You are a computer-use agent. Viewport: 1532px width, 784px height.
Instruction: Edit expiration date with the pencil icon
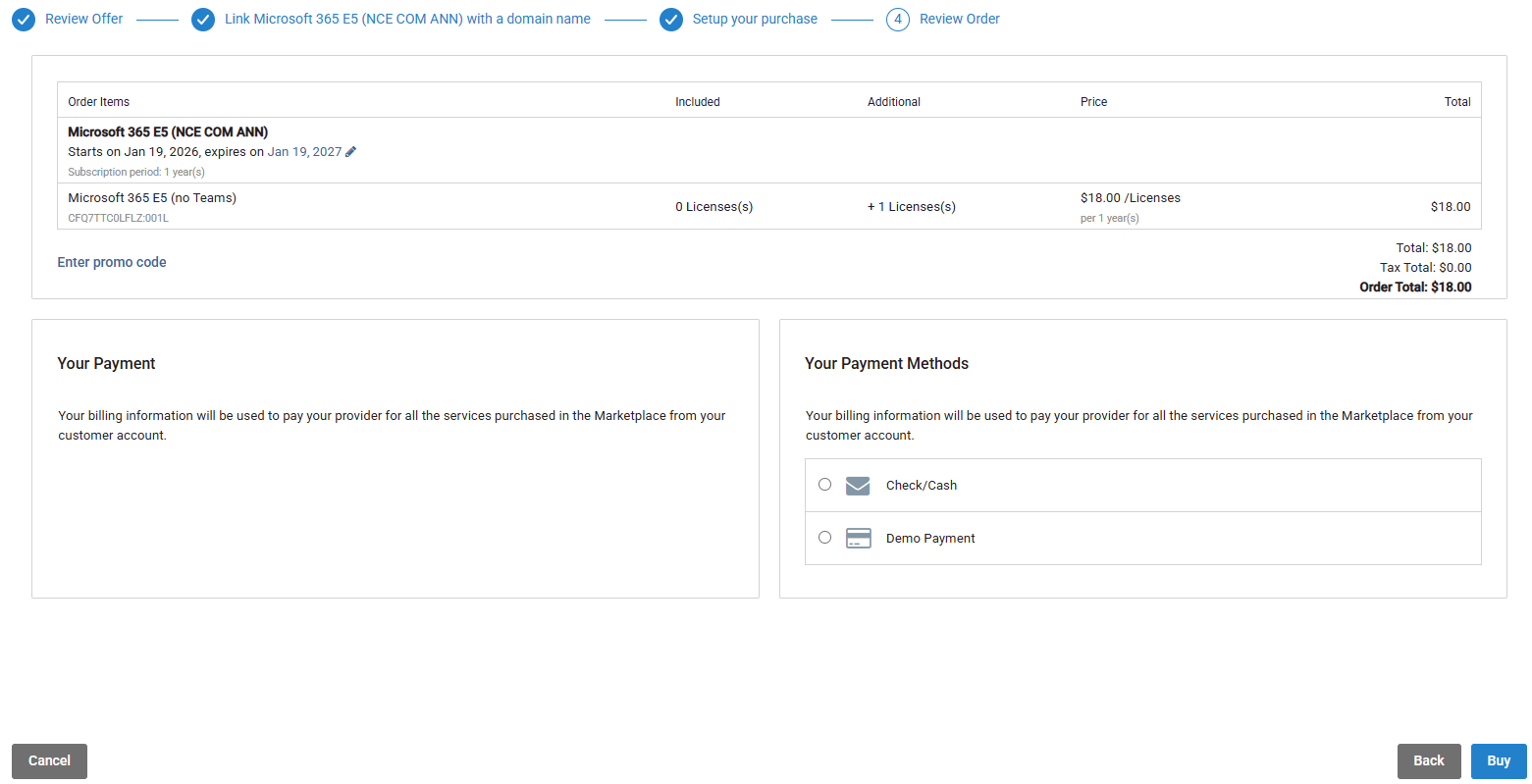pyautogui.click(x=351, y=152)
